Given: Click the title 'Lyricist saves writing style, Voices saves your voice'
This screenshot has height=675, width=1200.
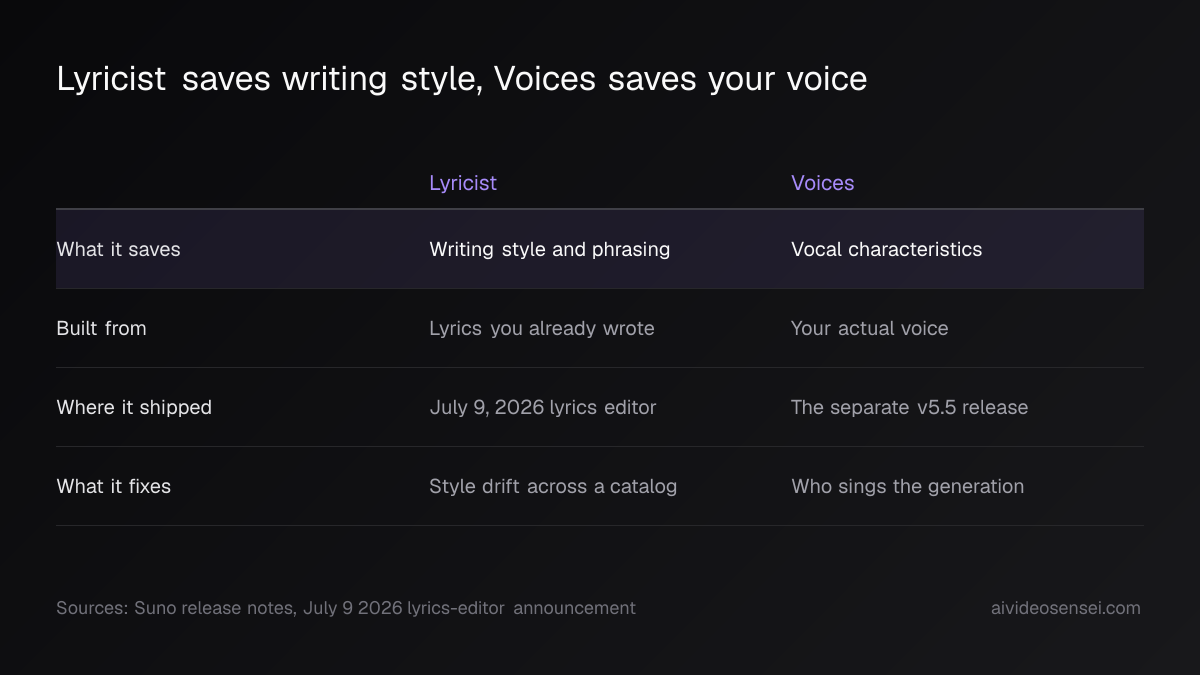Looking at the screenshot, I should pyautogui.click(x=462, y=79).
